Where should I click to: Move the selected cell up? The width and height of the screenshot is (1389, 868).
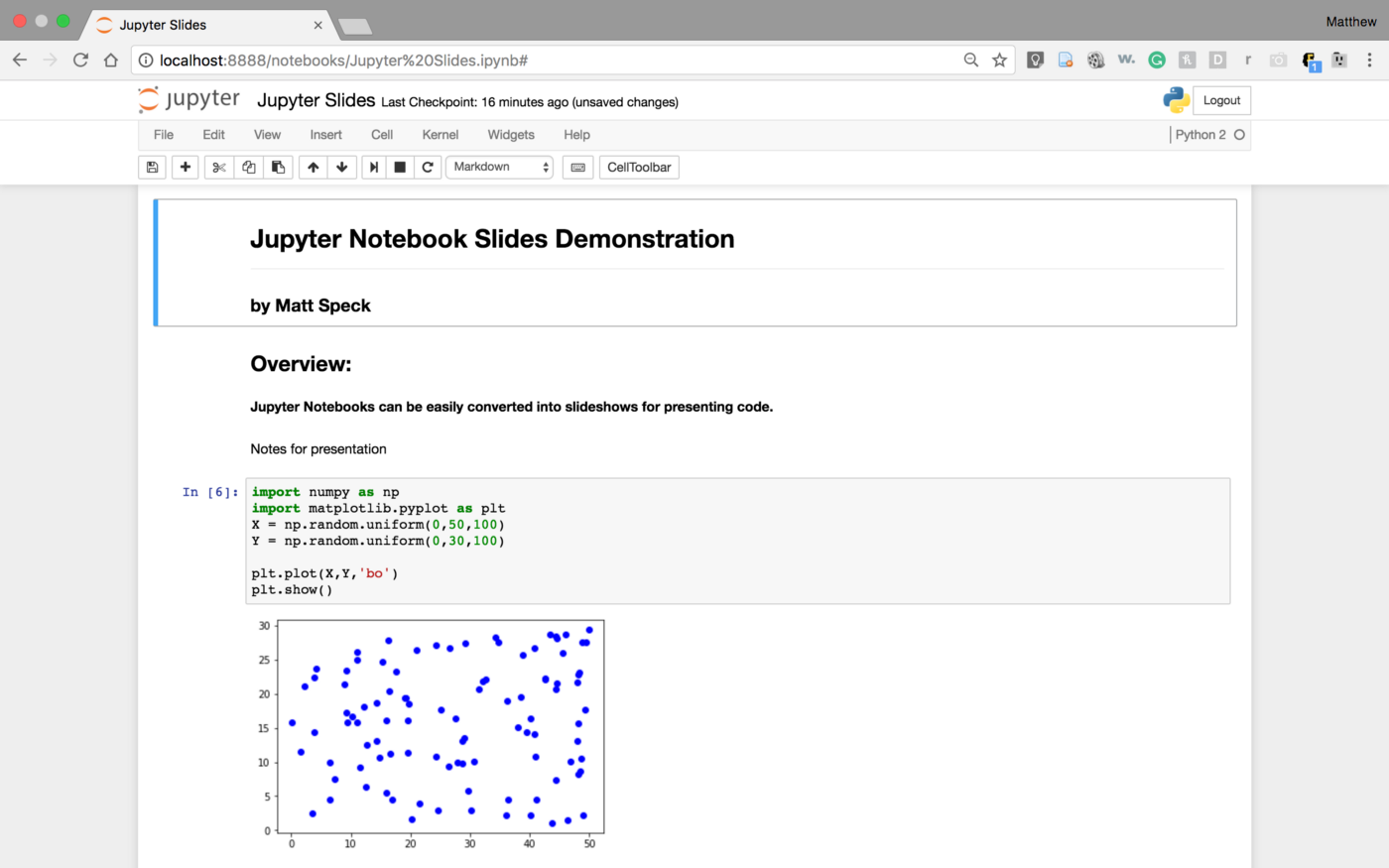313,167
